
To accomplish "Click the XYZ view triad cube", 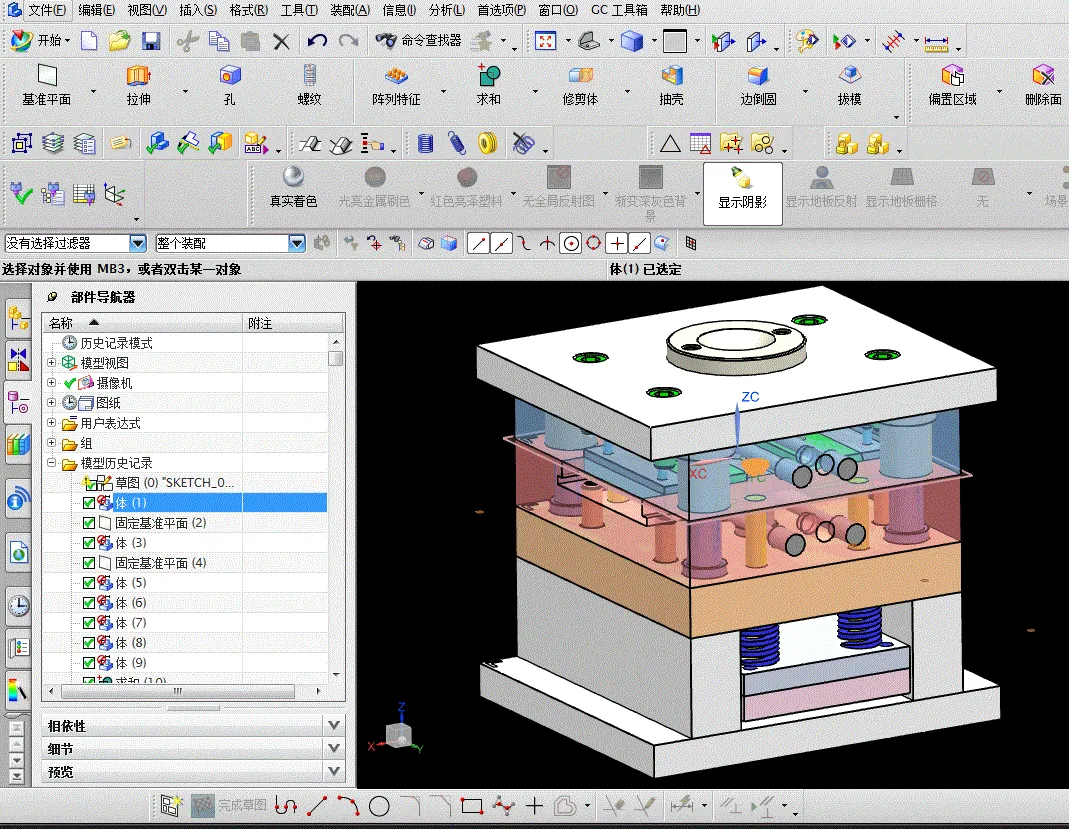I will (398, 735).
